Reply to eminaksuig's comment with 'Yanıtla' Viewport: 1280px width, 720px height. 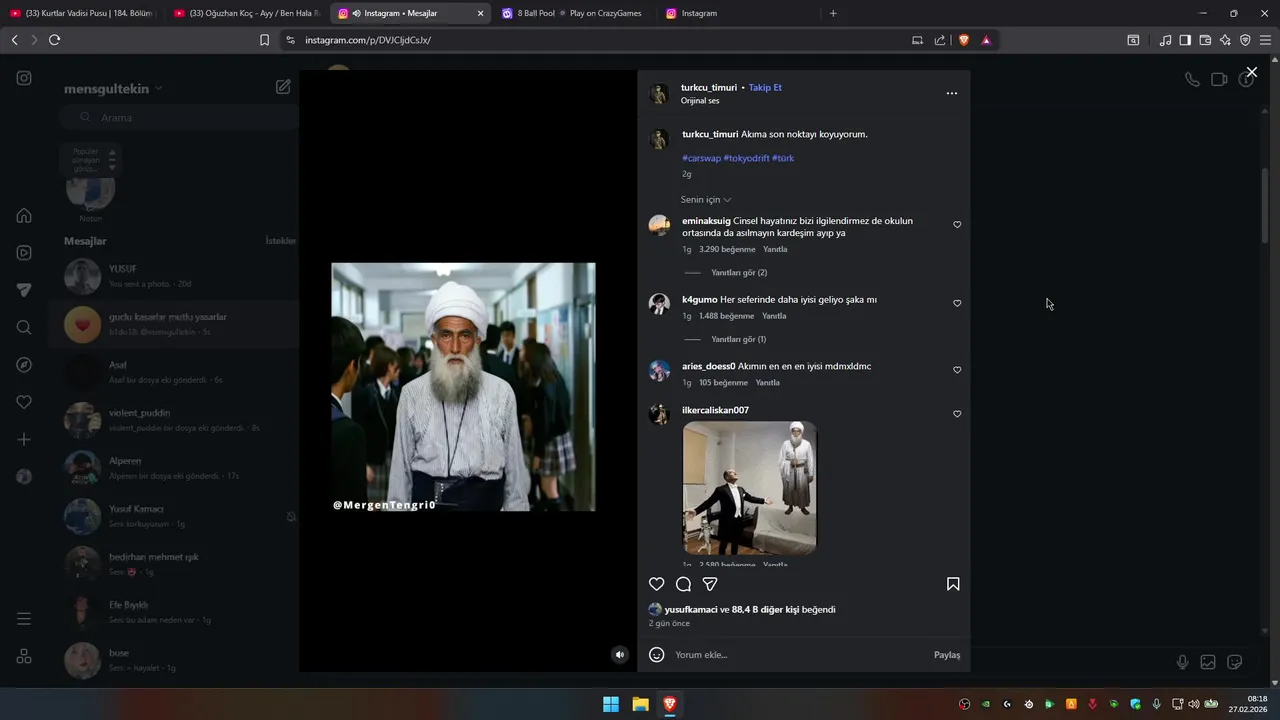point(775,249)
